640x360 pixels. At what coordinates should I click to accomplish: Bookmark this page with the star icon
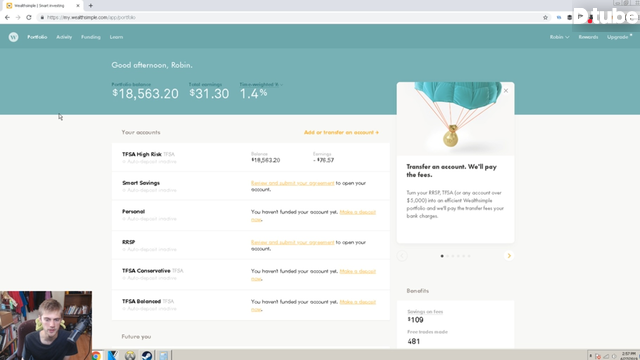[545, 18]
